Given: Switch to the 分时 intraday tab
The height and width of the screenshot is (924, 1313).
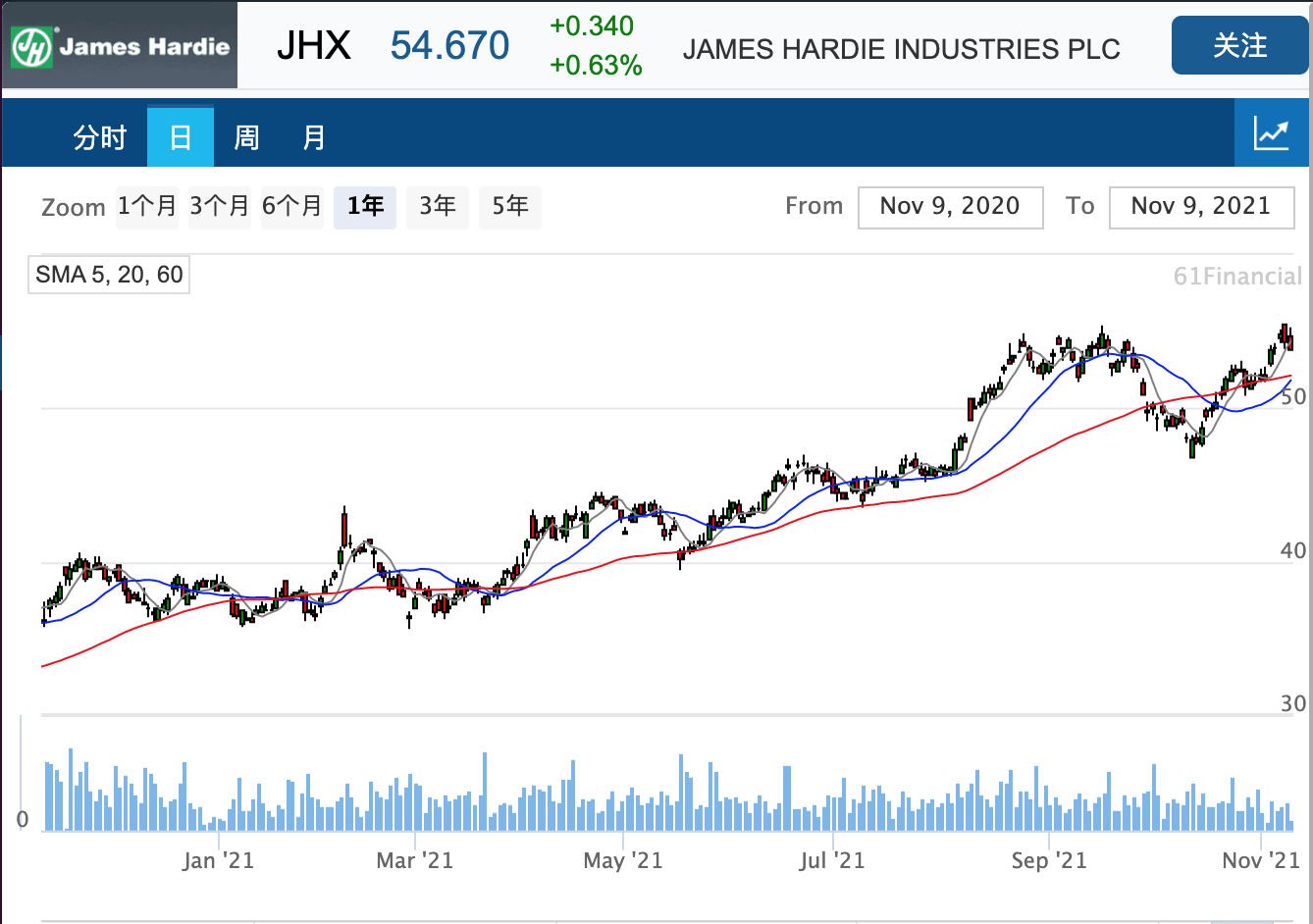Looking at the screenshot, I should pos(100,137).
